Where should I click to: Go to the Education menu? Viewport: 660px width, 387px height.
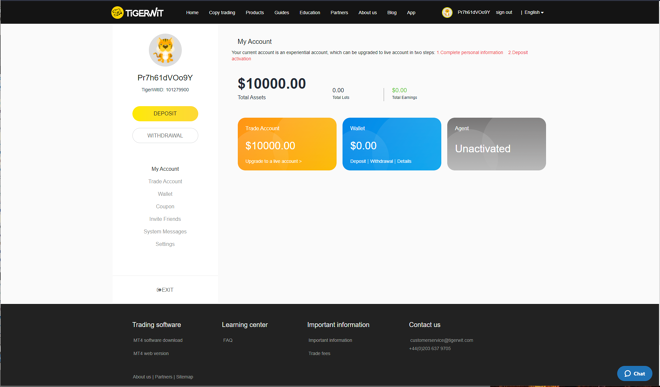[x=310, y=13]
